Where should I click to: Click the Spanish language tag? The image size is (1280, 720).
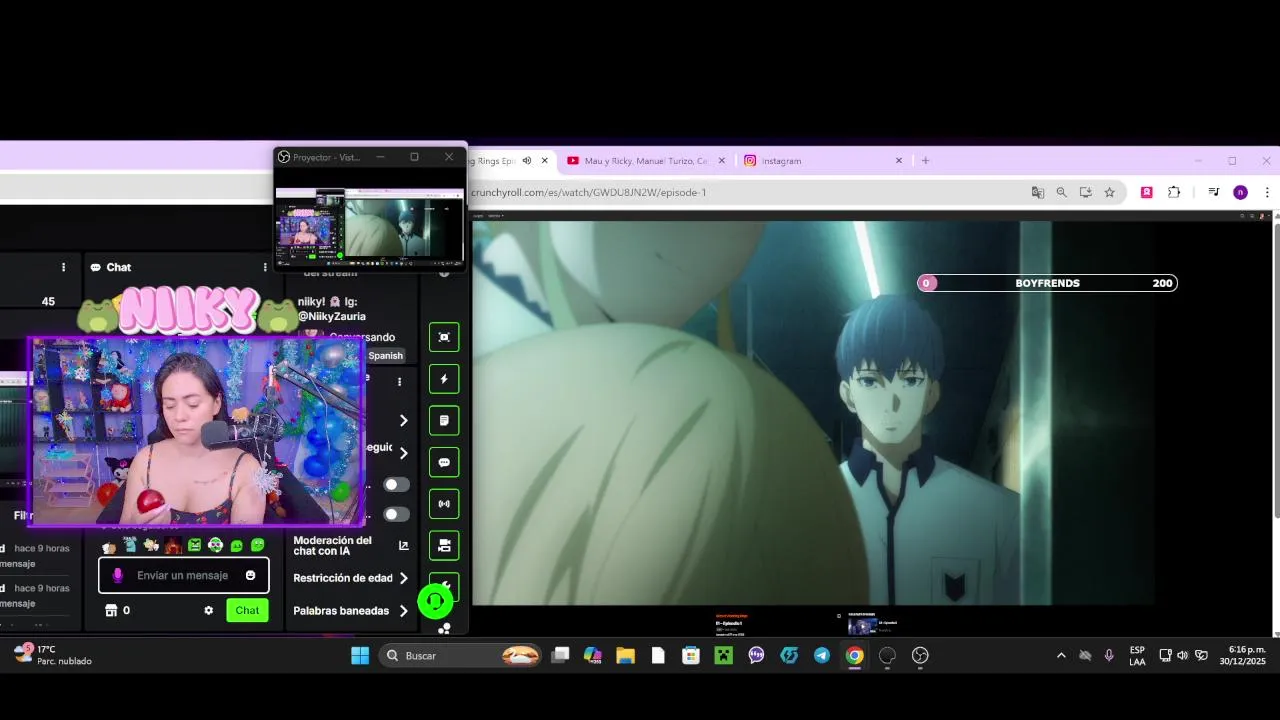[x=385, y=355]
